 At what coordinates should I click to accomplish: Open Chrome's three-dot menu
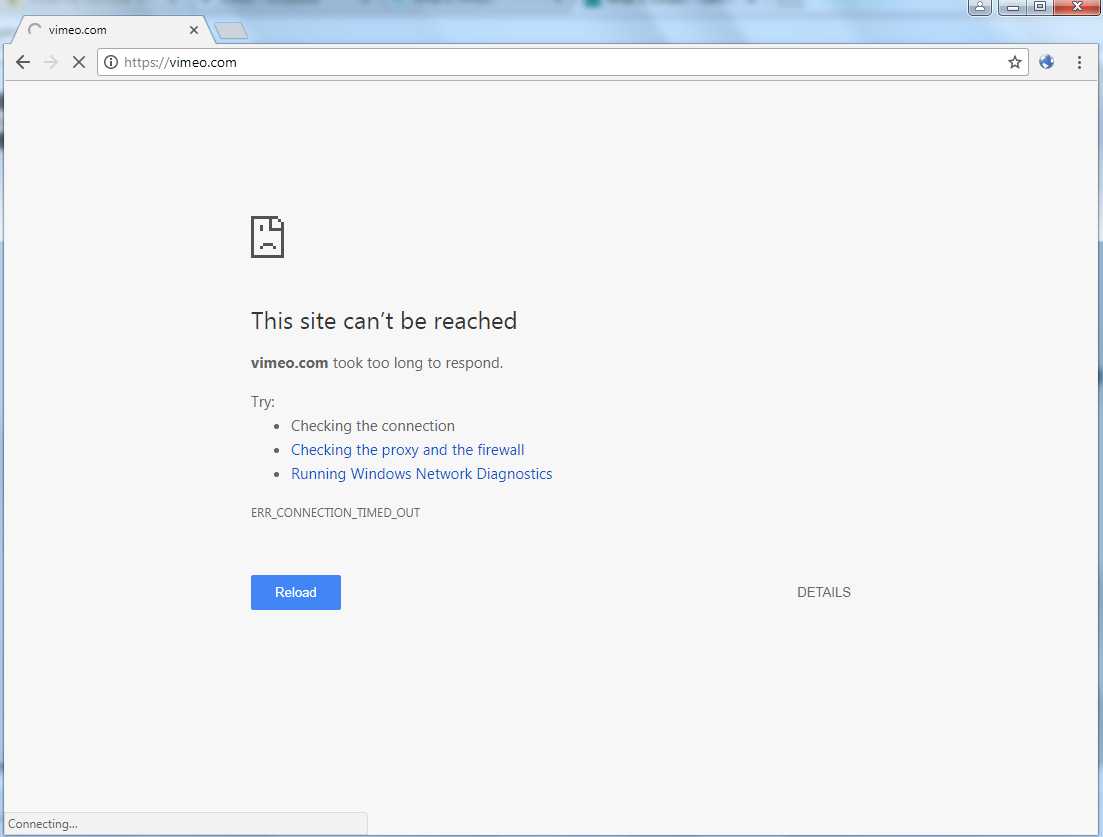(x=1079, y=63)
